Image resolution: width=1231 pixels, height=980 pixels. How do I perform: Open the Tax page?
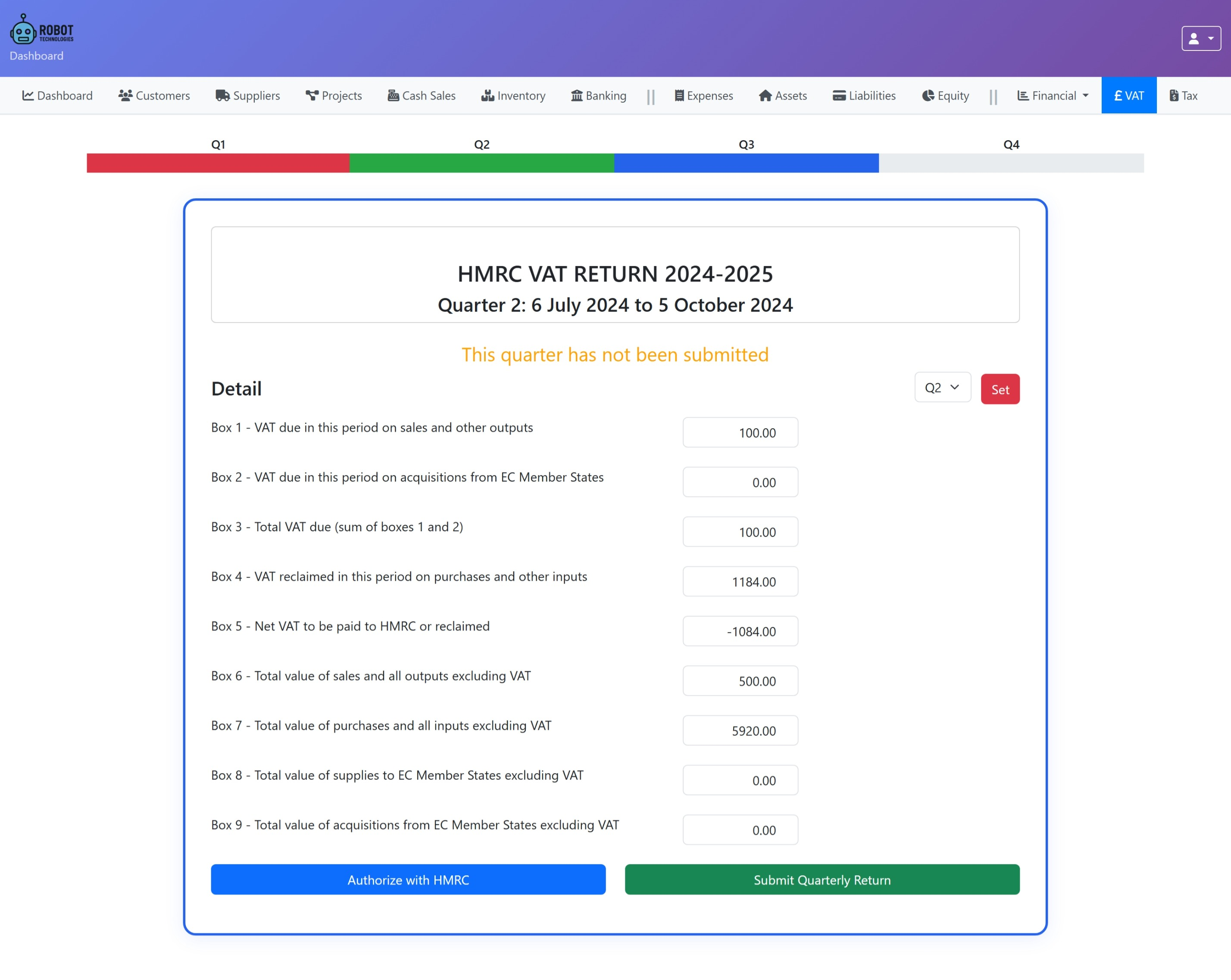pyautogui.click(x=1183, y=95)
